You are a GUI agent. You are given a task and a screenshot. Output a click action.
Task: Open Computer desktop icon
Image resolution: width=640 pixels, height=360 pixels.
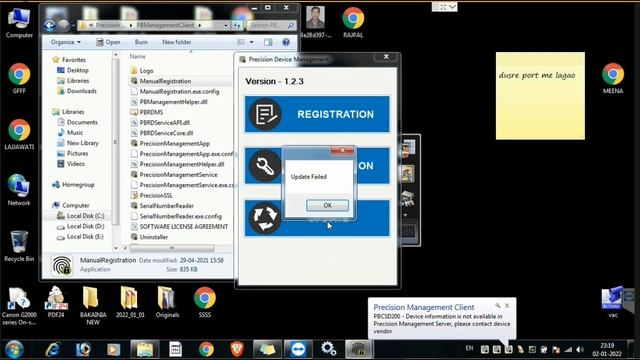tap(19, 22)
